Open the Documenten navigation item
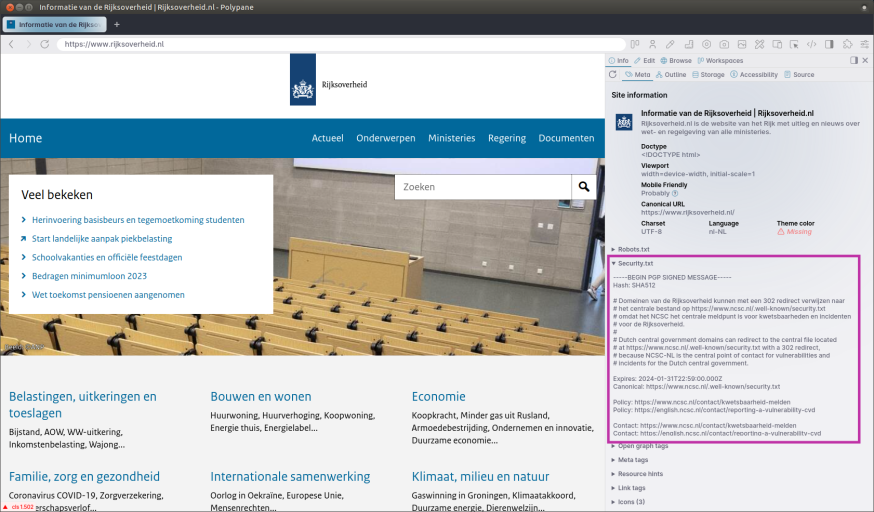The width and height of the screenshot is (874, 512). (566, 138)
